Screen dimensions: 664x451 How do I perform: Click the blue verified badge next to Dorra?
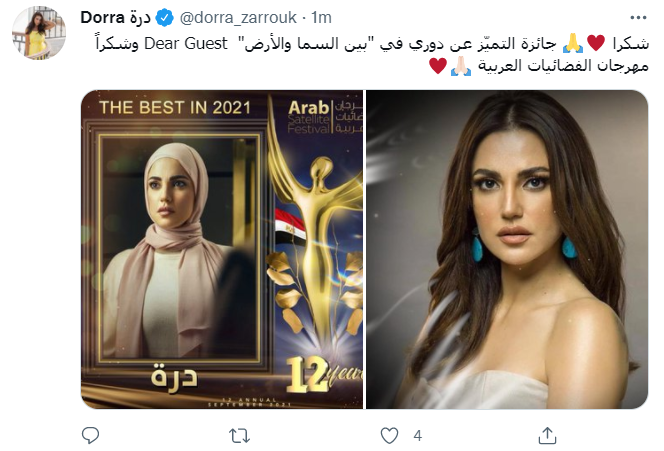tap(165, 18)
